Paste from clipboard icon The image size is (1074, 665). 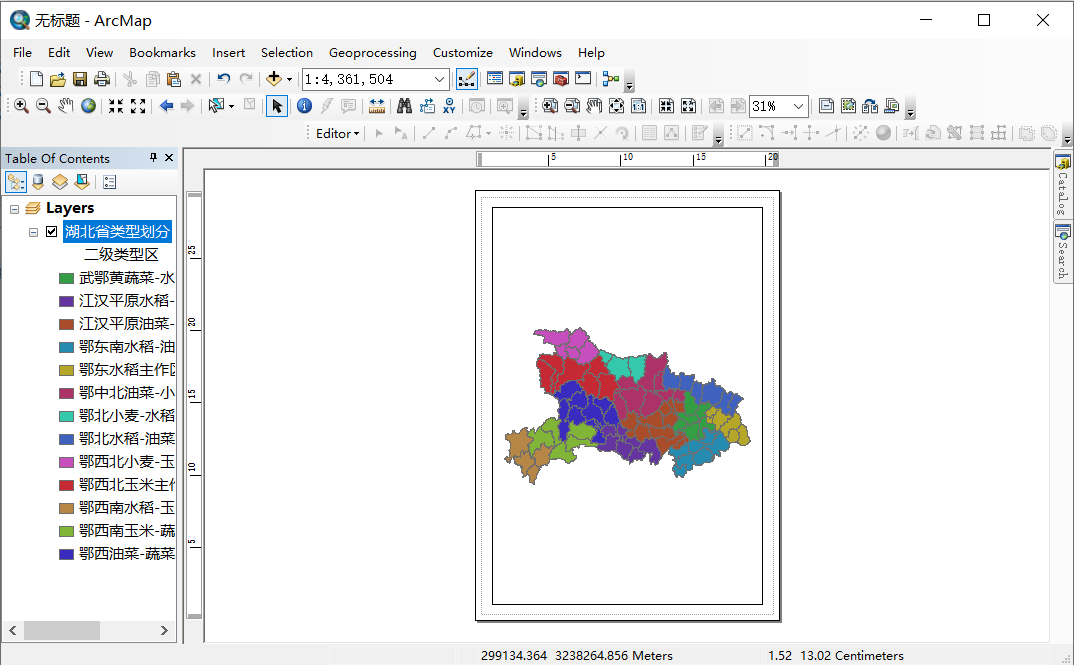pos(174,79)
